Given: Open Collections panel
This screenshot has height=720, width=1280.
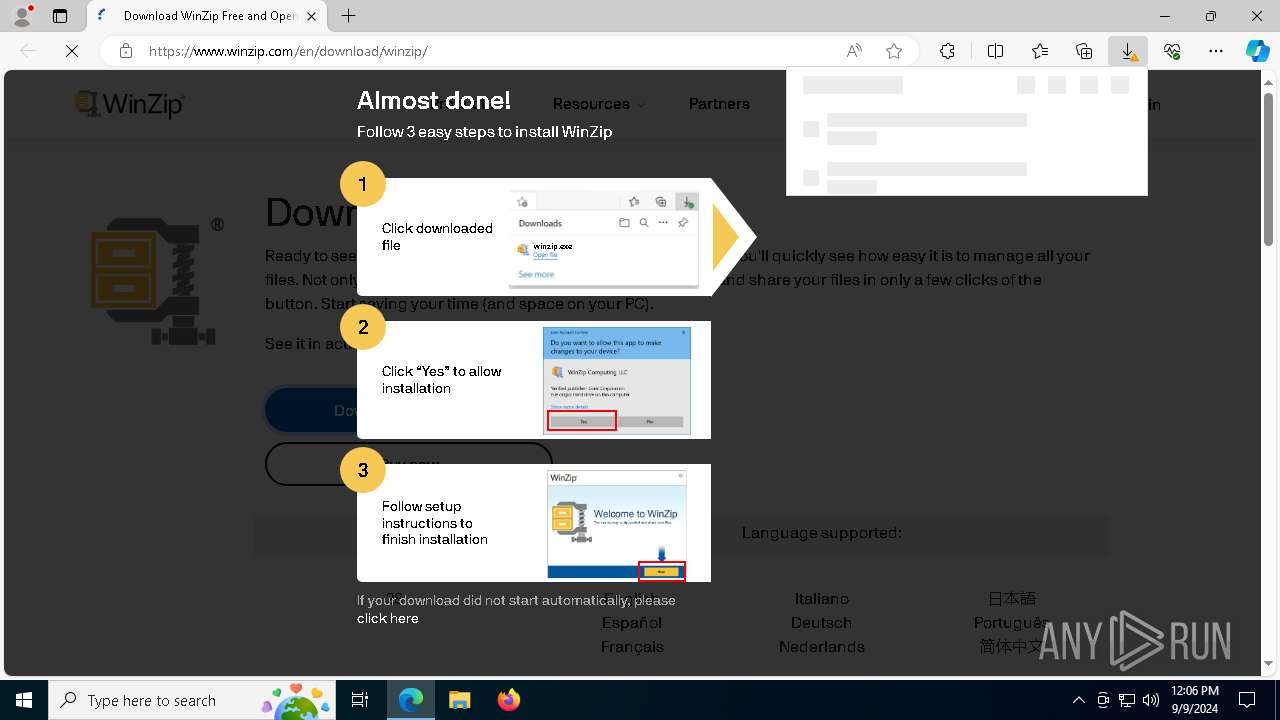Looking at the screenshot, I should pos(1084,51).
